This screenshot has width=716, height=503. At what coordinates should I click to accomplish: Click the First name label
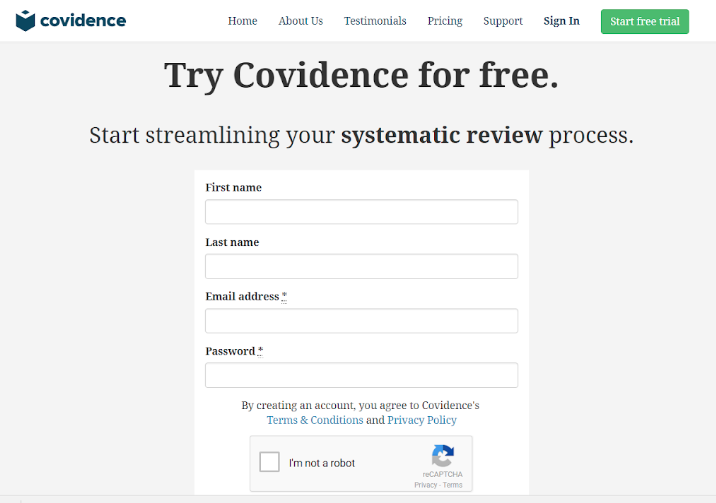(233, 187)
